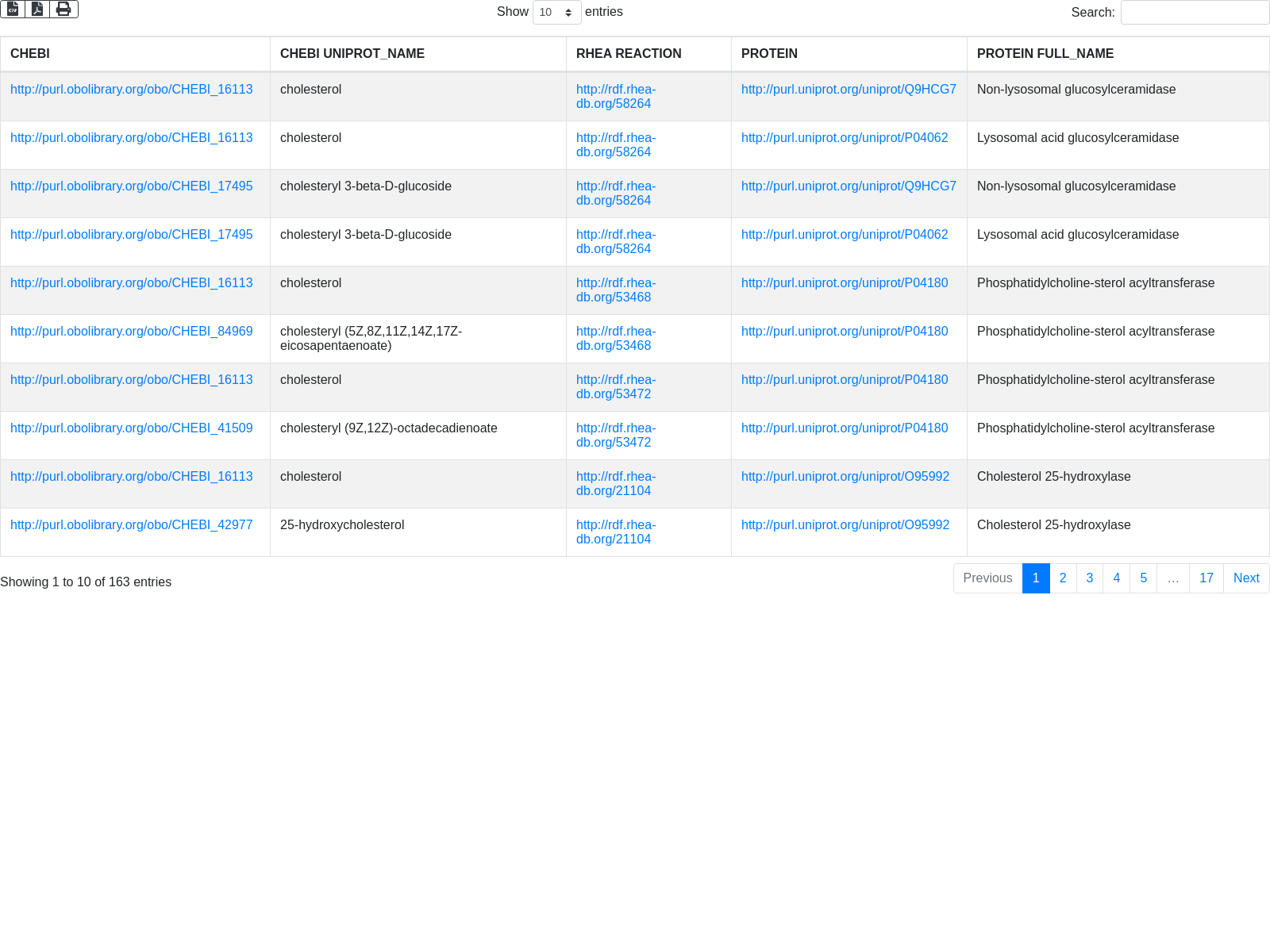
Task: Open uniprot O95992 link in 25-hydroxycholesterol row
Action: (x=845, y=525)
